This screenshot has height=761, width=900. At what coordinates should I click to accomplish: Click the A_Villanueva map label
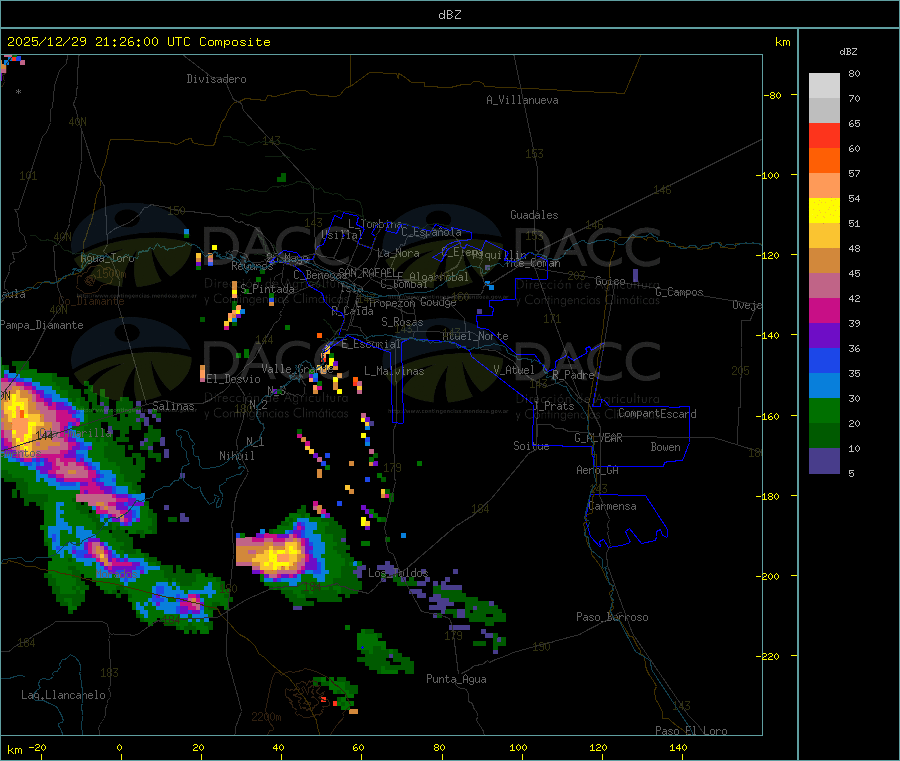(x=522, y=100)
